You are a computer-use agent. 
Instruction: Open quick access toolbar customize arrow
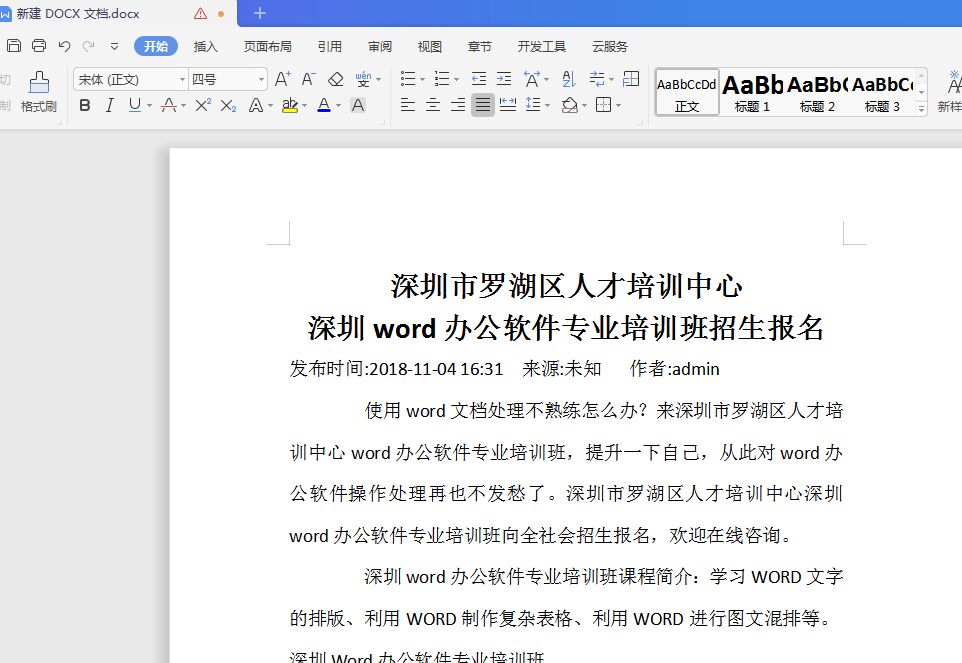click(x=114, y=46)
